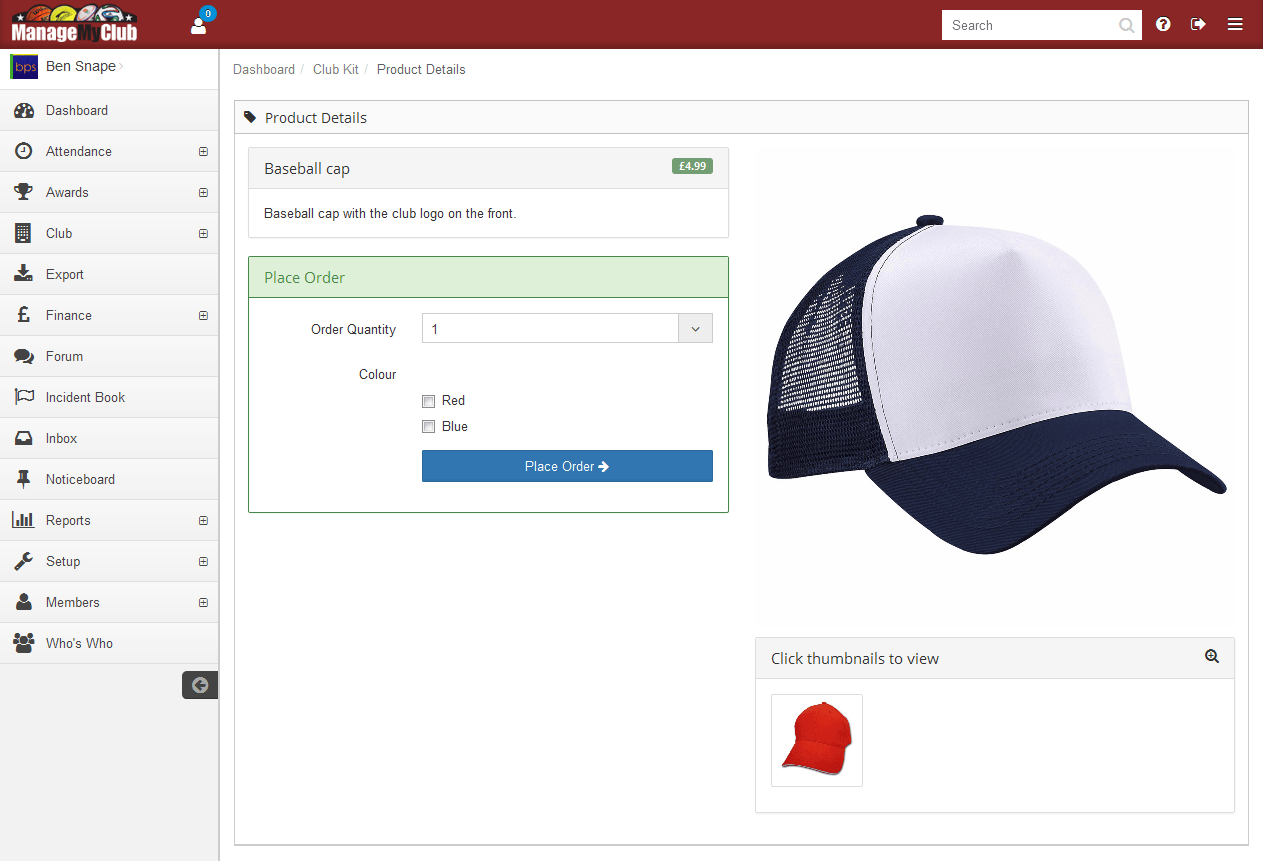1263x861 pixels.
Task: Tick the Red colour checkbox
Action: pyautogui.click(x=428, y=401)
